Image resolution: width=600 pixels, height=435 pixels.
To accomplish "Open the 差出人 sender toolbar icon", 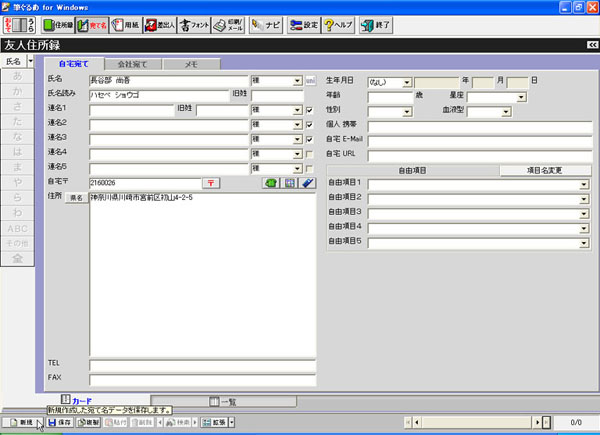I will [x=159, y=25].
